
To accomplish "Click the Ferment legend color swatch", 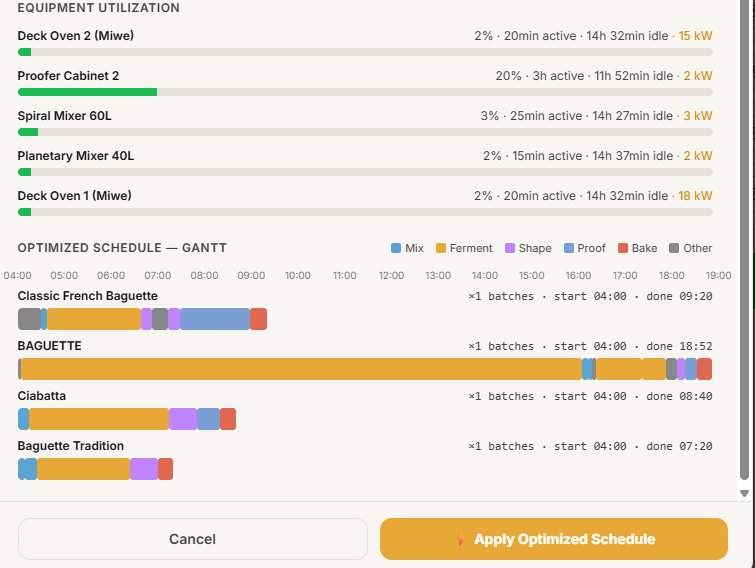I will point(441,248).
